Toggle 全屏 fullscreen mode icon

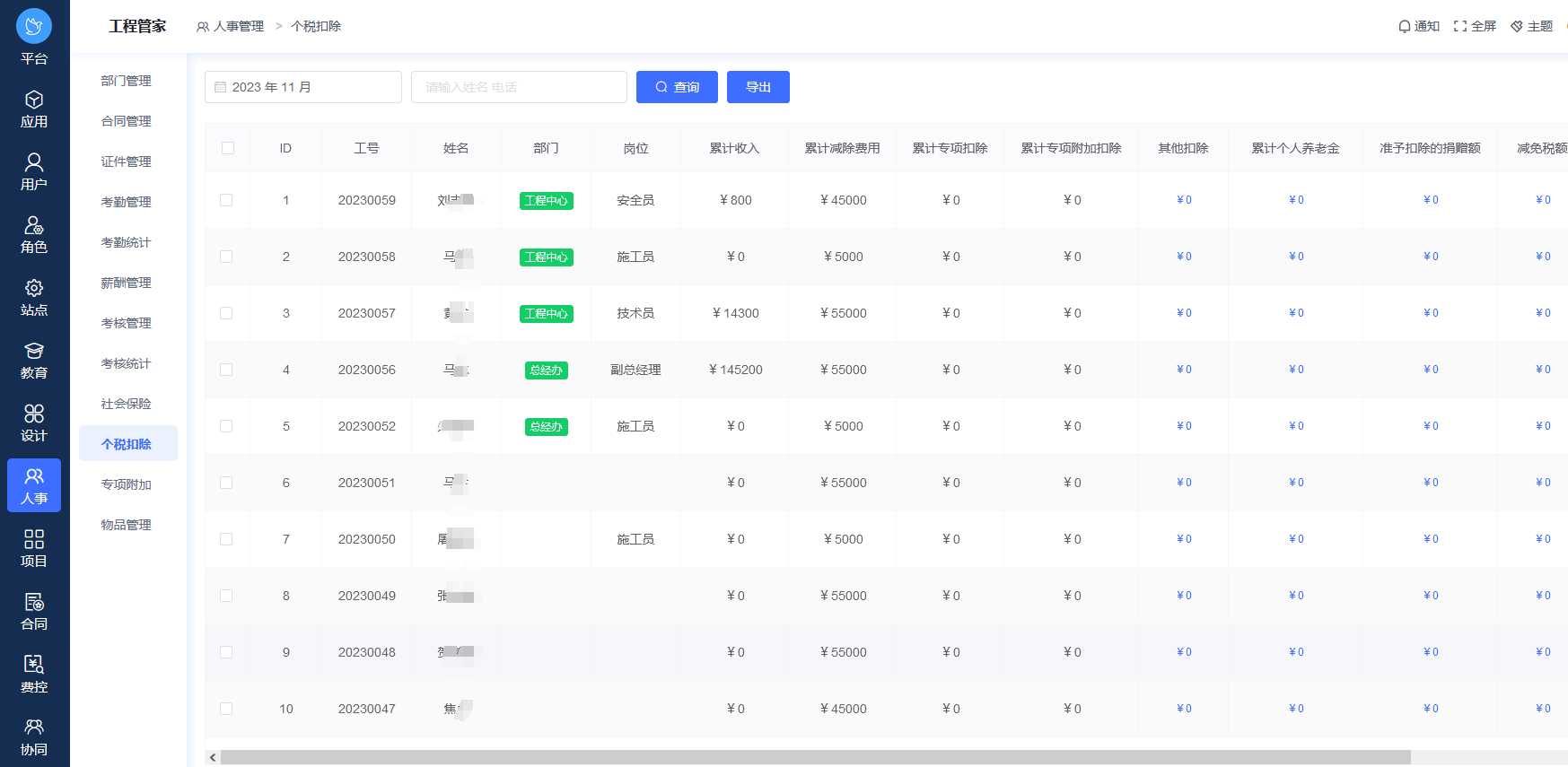1460,26
